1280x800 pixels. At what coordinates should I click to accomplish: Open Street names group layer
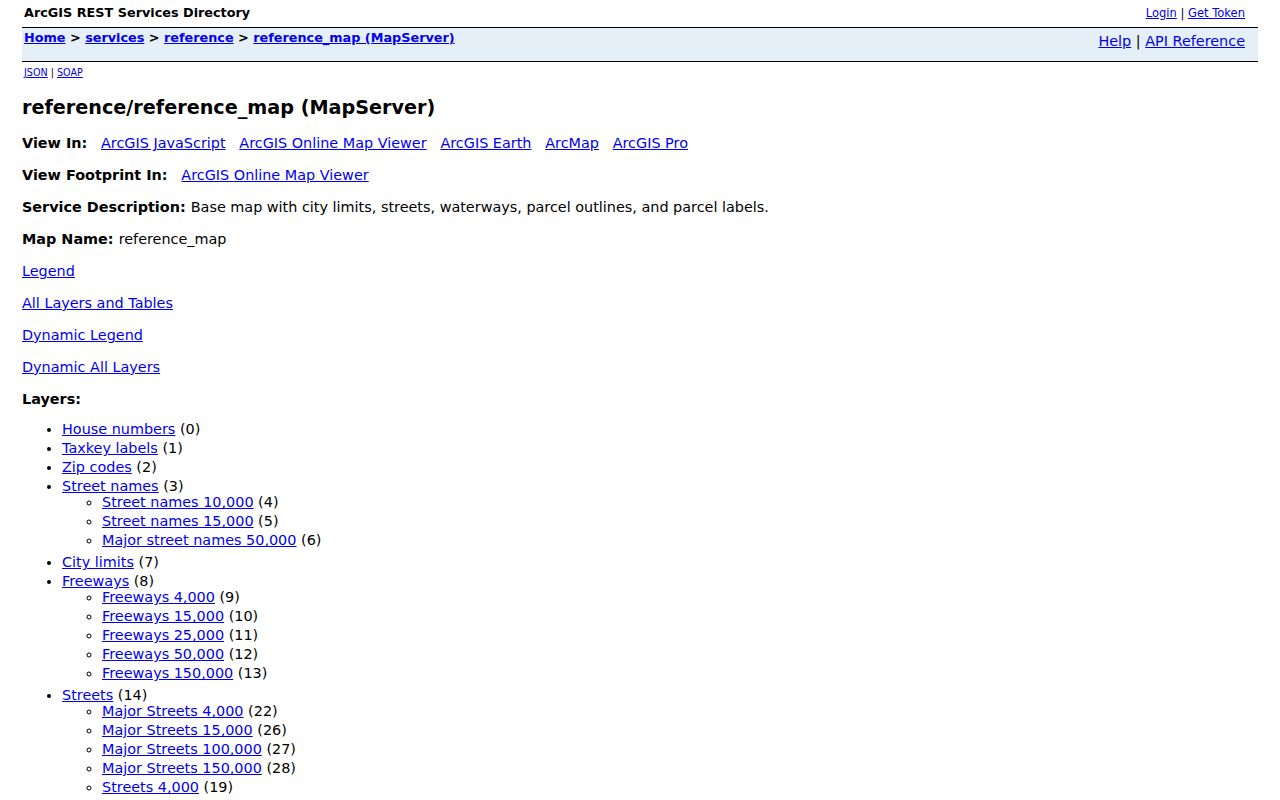[110, 486]
